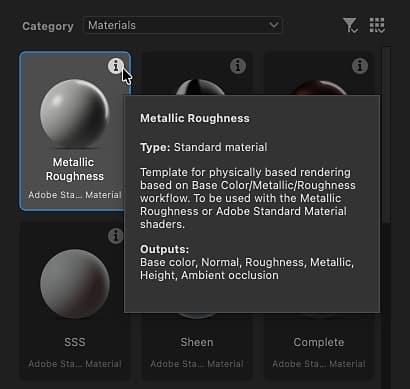Click the 'Outputs:' heading in tooltip

[164, 249]
